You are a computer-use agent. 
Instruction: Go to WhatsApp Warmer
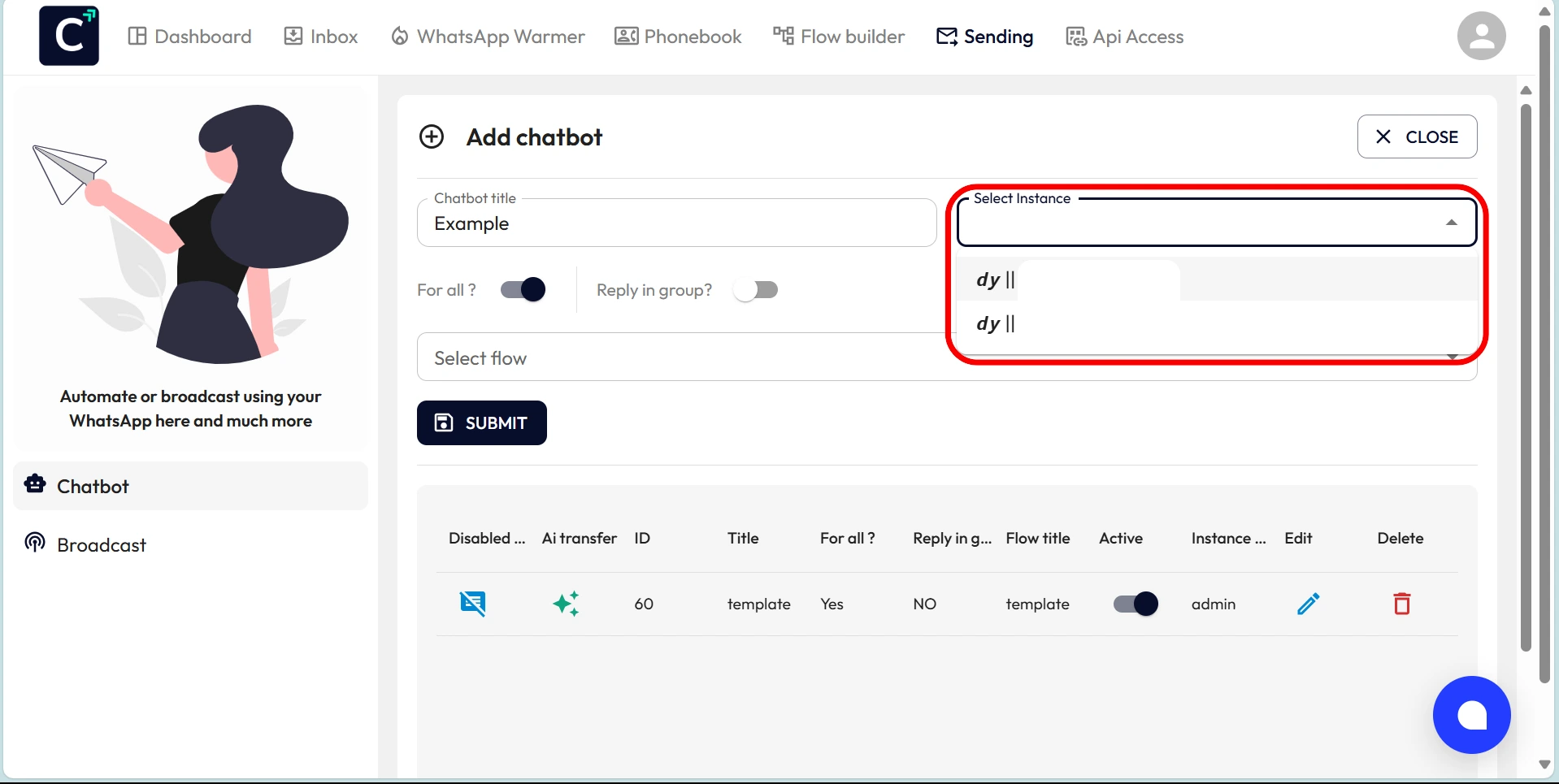[488, 37]
